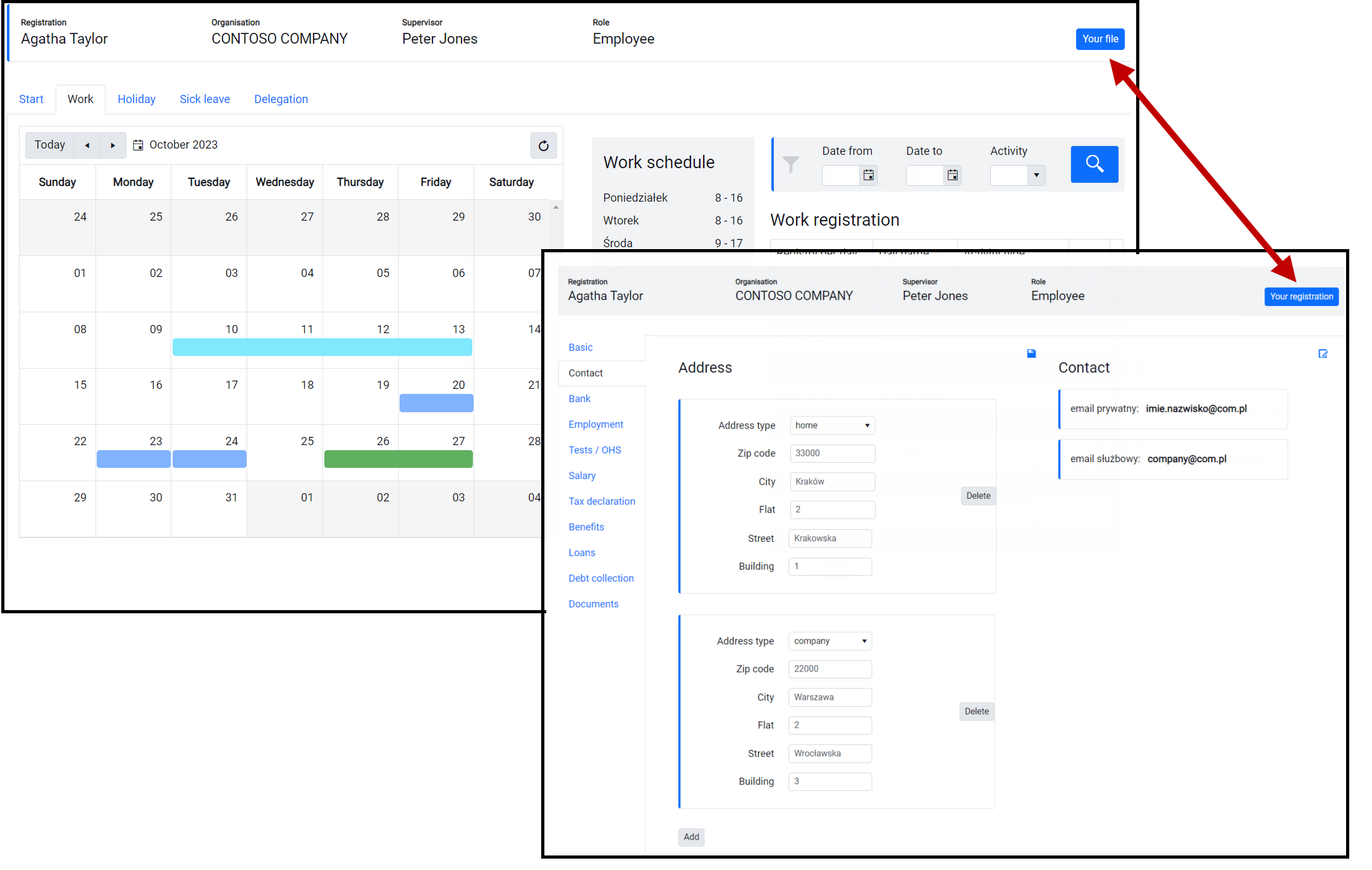Screen dimensions: 1372x870
Task: Open the Employment section link
Action: 596,424
